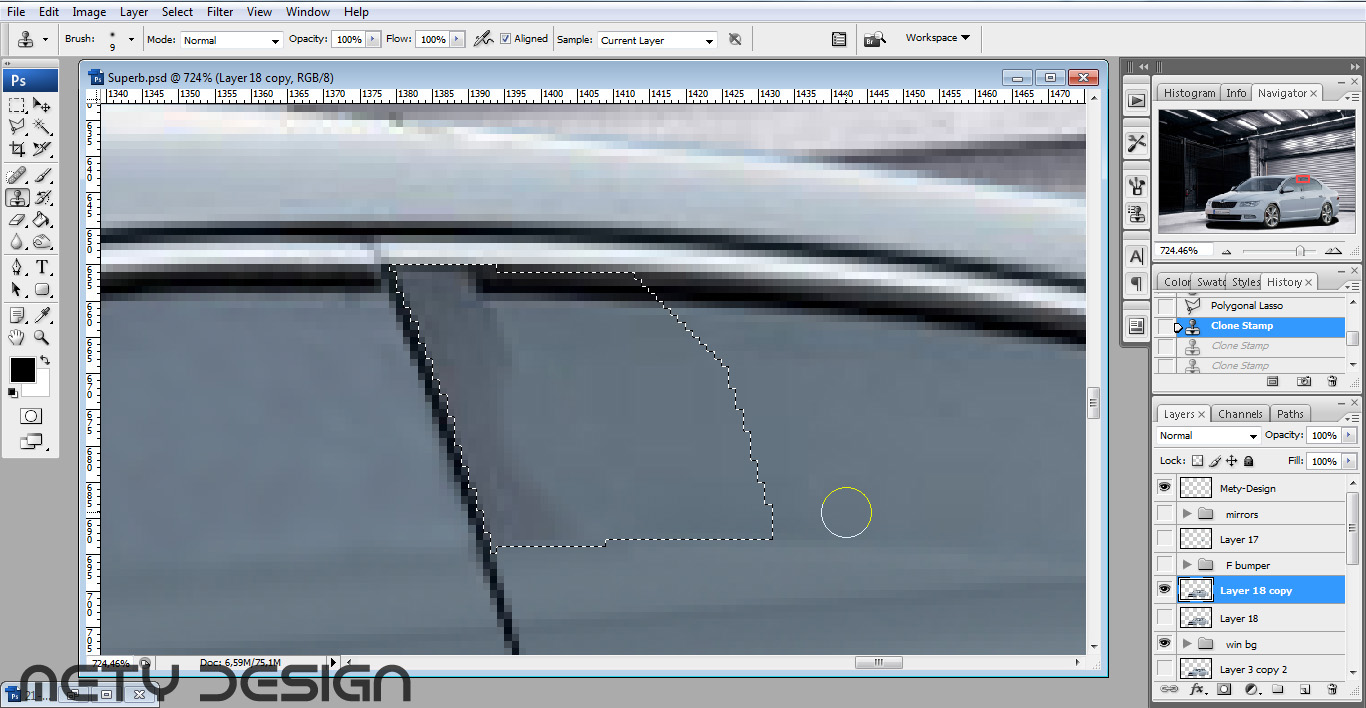Select the Move tool

[x=42, y=105]
